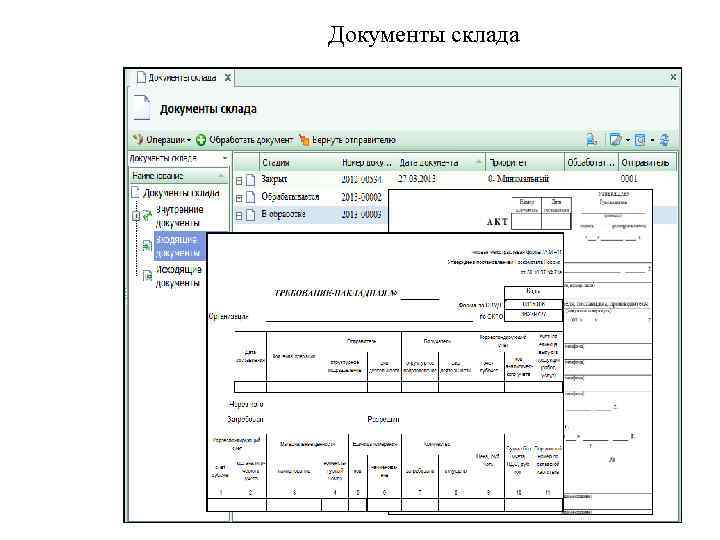Viewport: 720px width, 540px height.
Task: Click the document icon in the В обработке row
Action: click(x=251, y=215)
